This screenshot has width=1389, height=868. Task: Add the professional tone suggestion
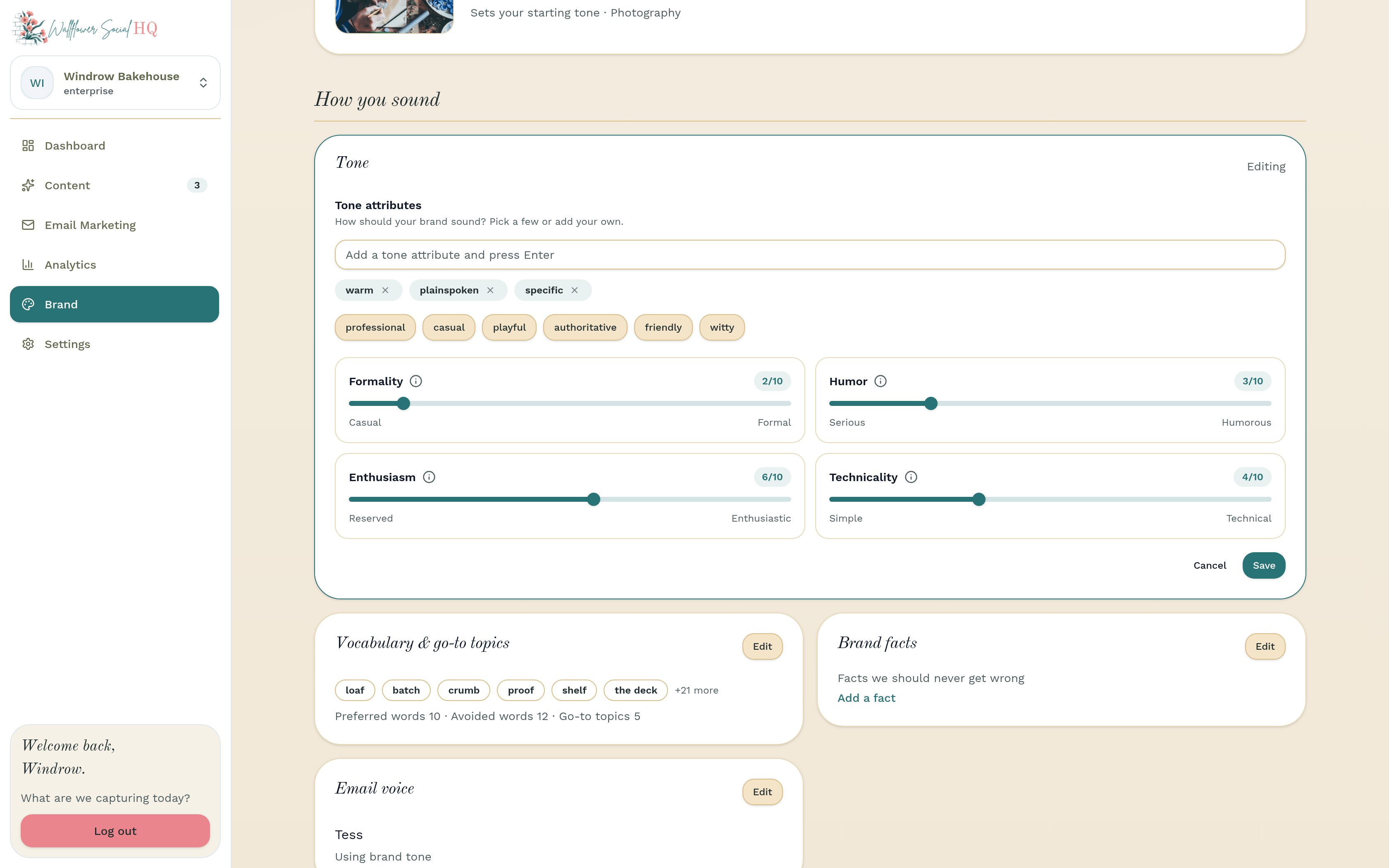375,327
